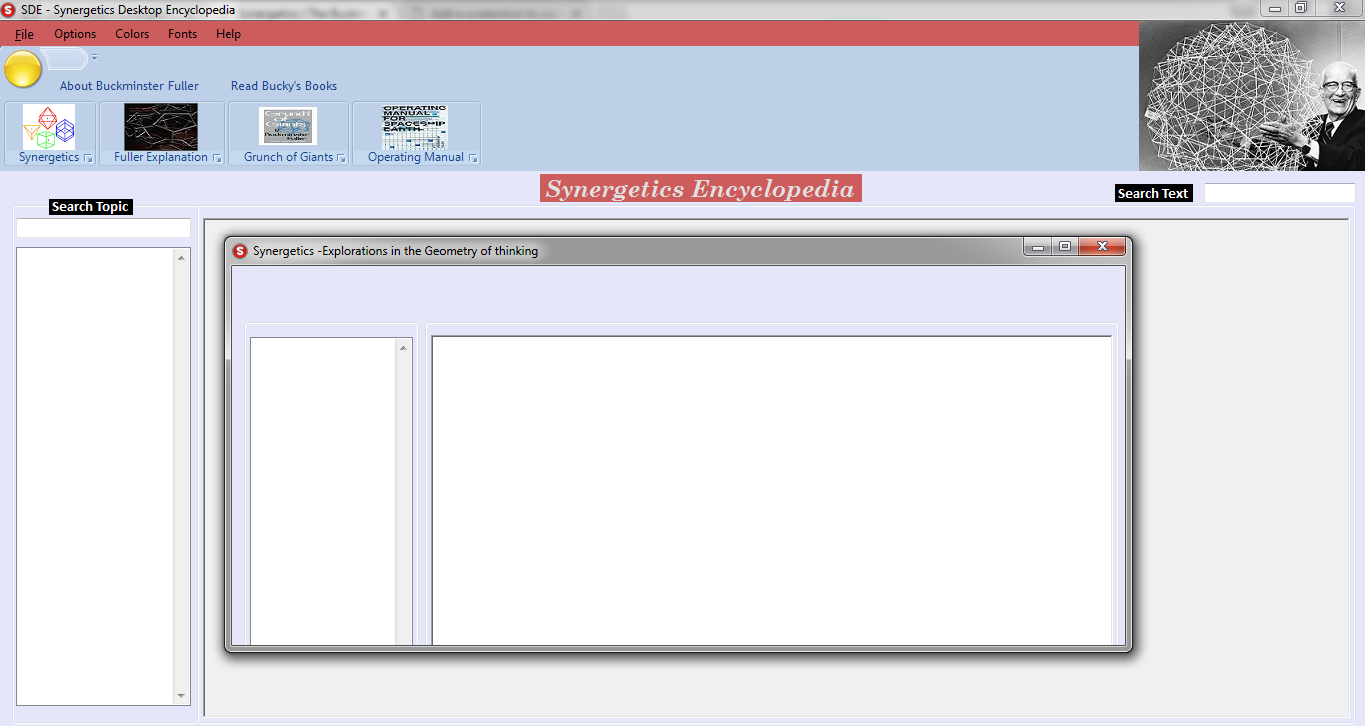Expand the Operating Manual group launcher arrow
Image resolution: width=1365 pixels, height=726 pixels.
(x=474, y=158)
